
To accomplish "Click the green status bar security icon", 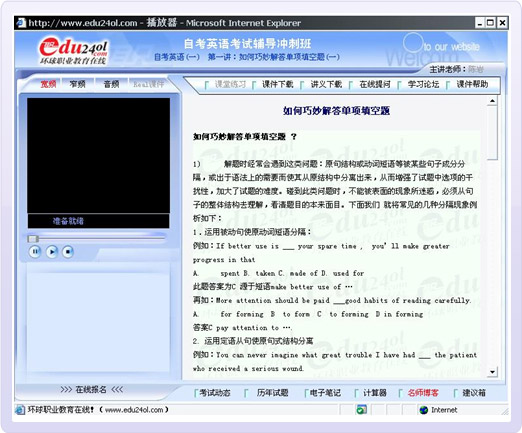I will click(361, 410).
